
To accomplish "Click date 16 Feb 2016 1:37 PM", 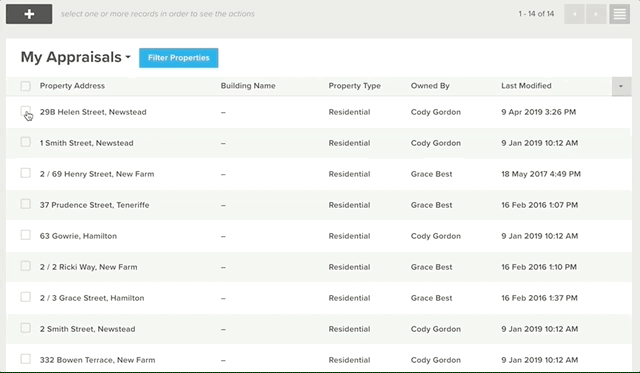I will [539, 298].
